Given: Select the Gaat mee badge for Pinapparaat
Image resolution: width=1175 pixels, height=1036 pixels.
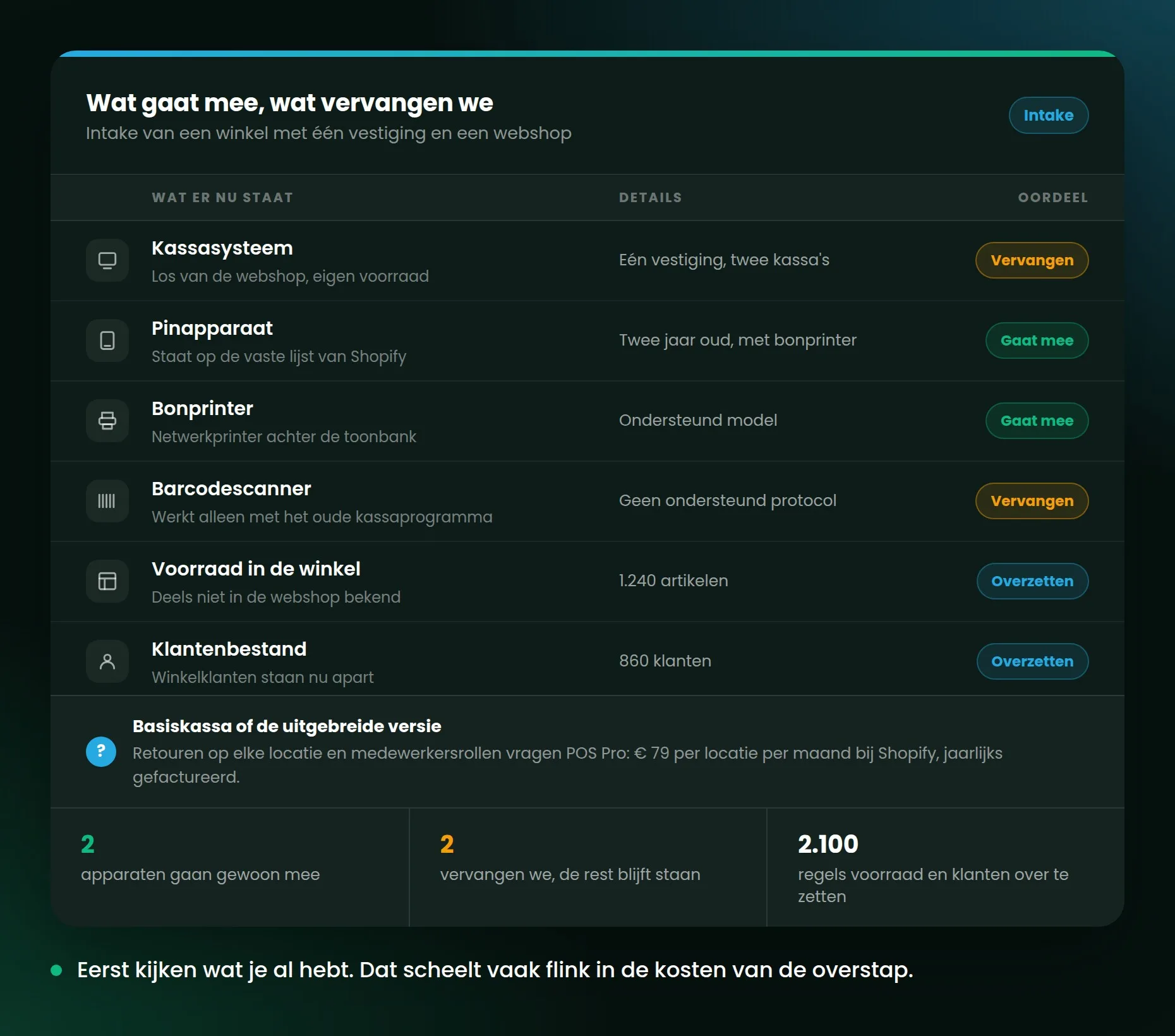Looking at the screenshot, I should pyautogui.click(x=1037, y=340).
